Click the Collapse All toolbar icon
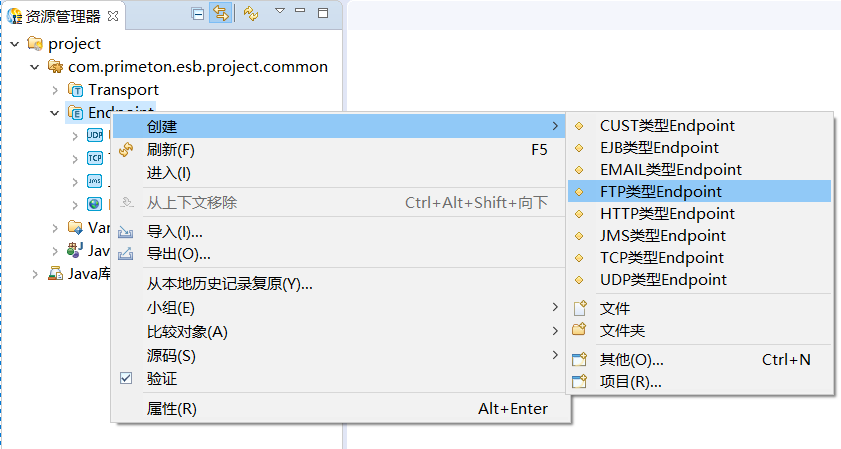This screenshot has height=449, width=841. tap(198, 14)
